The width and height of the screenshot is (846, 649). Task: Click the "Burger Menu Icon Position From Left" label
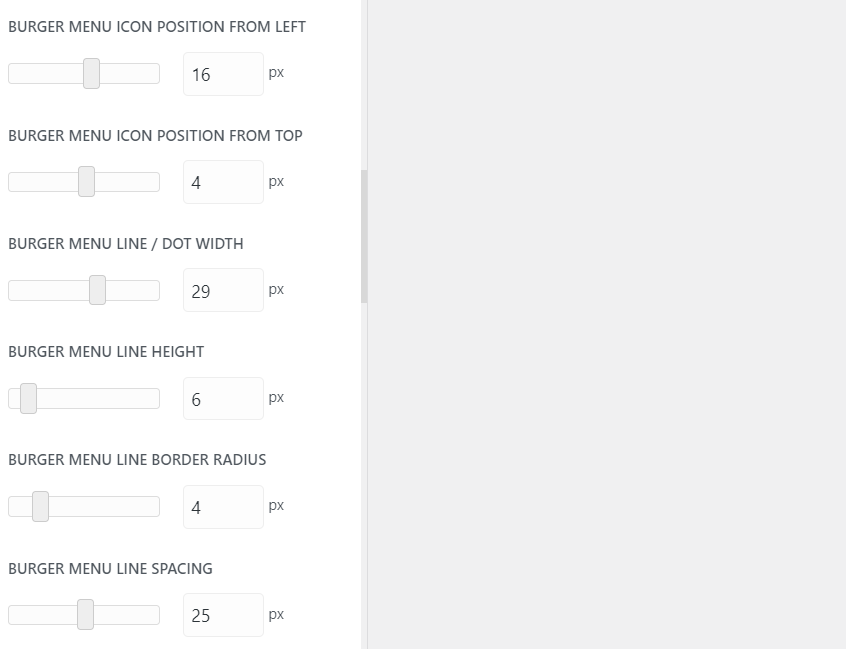coord(157,27)
